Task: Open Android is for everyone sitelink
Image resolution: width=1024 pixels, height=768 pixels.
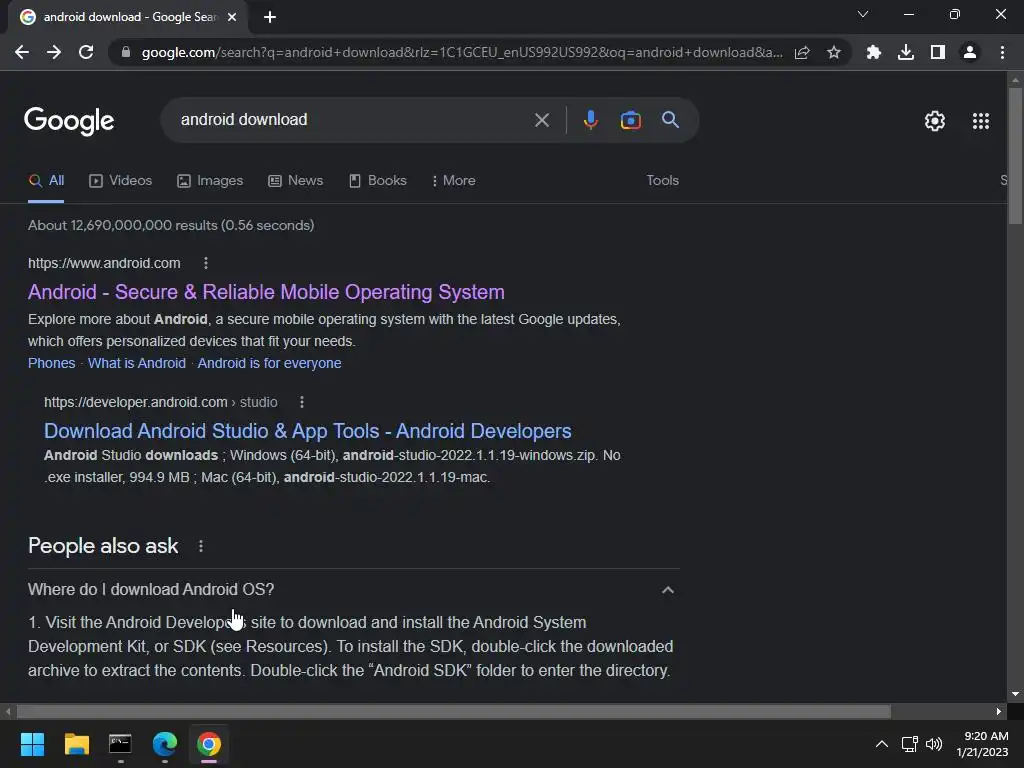Action: tap(269, 363)
